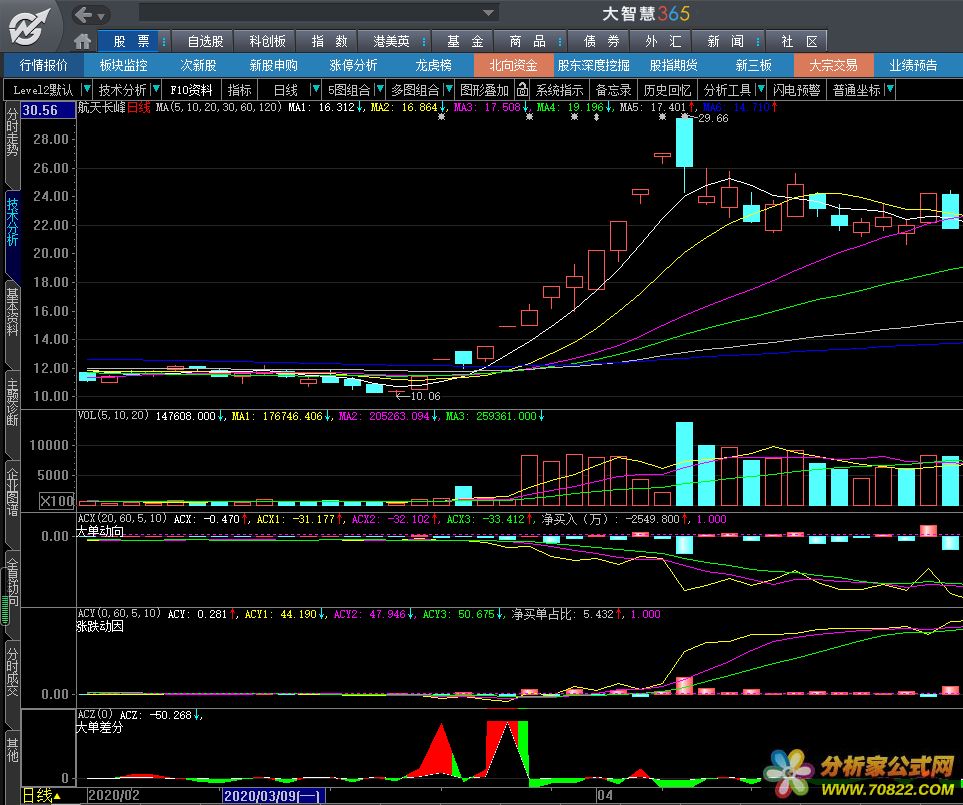Click the 历史回忆 toolbar button
The image size is (963, 805).
click(667, 90)
